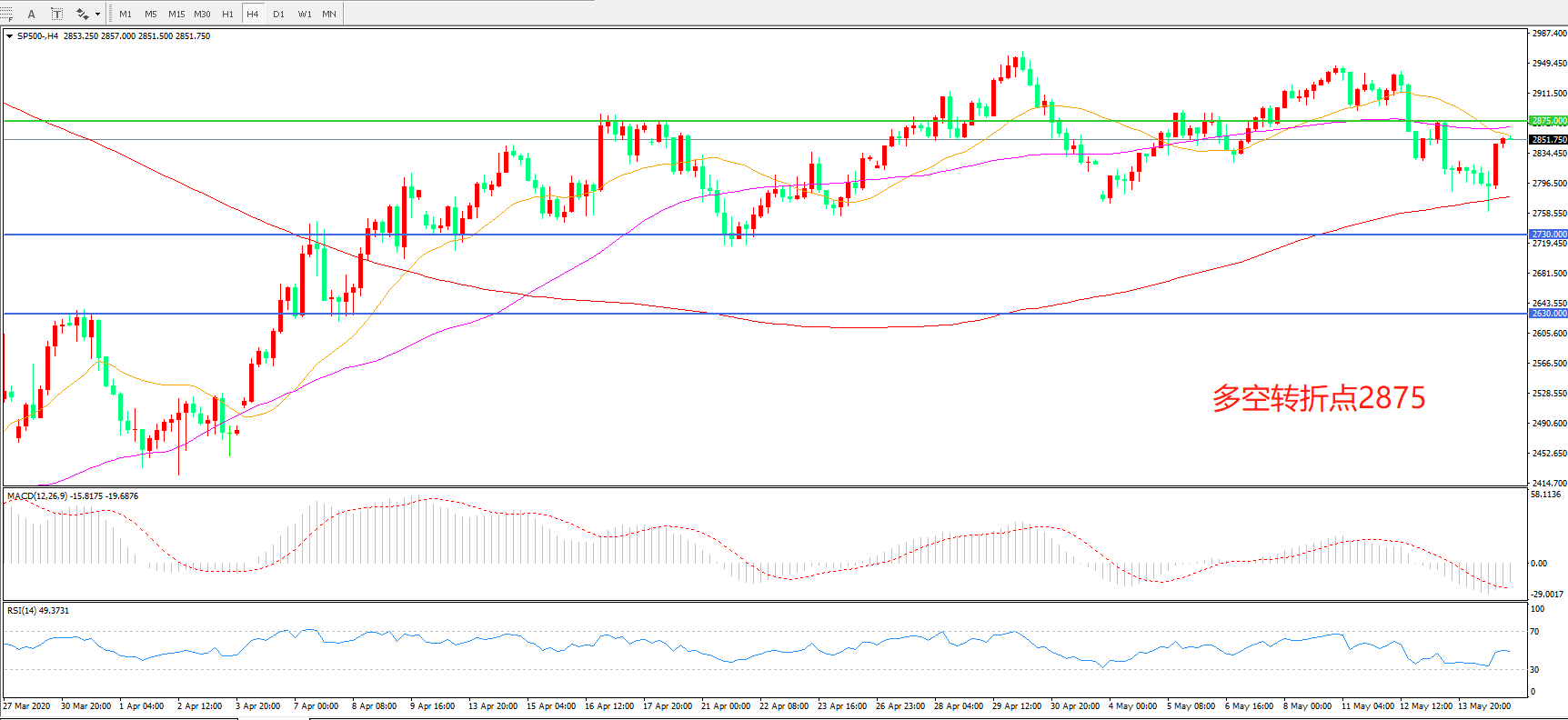
Task: Select the Fibonacci tool icon at toolbar edge
Action: [6, 14]
